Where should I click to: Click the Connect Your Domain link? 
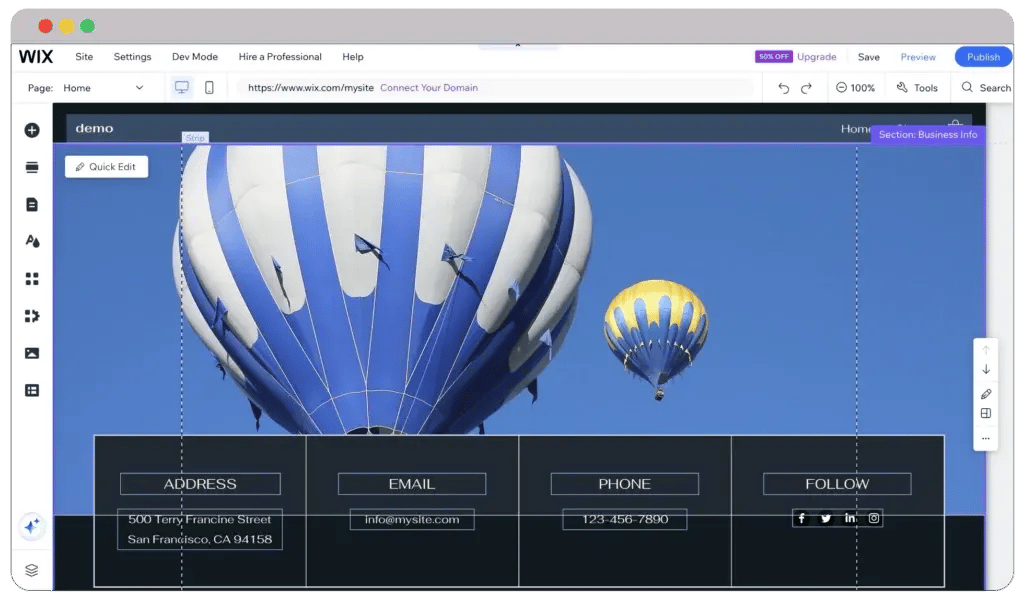pyautogui.click(x=428, y=88)
